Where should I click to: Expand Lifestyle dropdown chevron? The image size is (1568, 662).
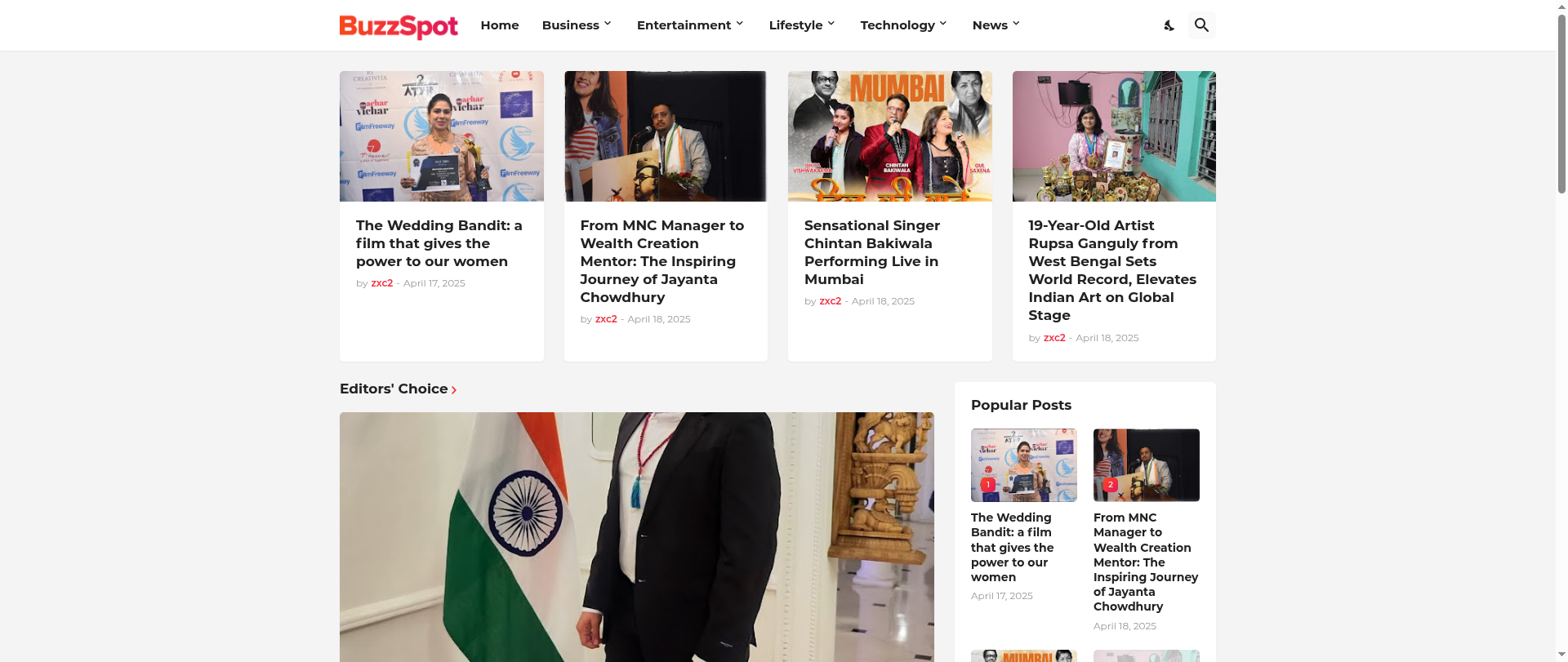click(831, 24)
